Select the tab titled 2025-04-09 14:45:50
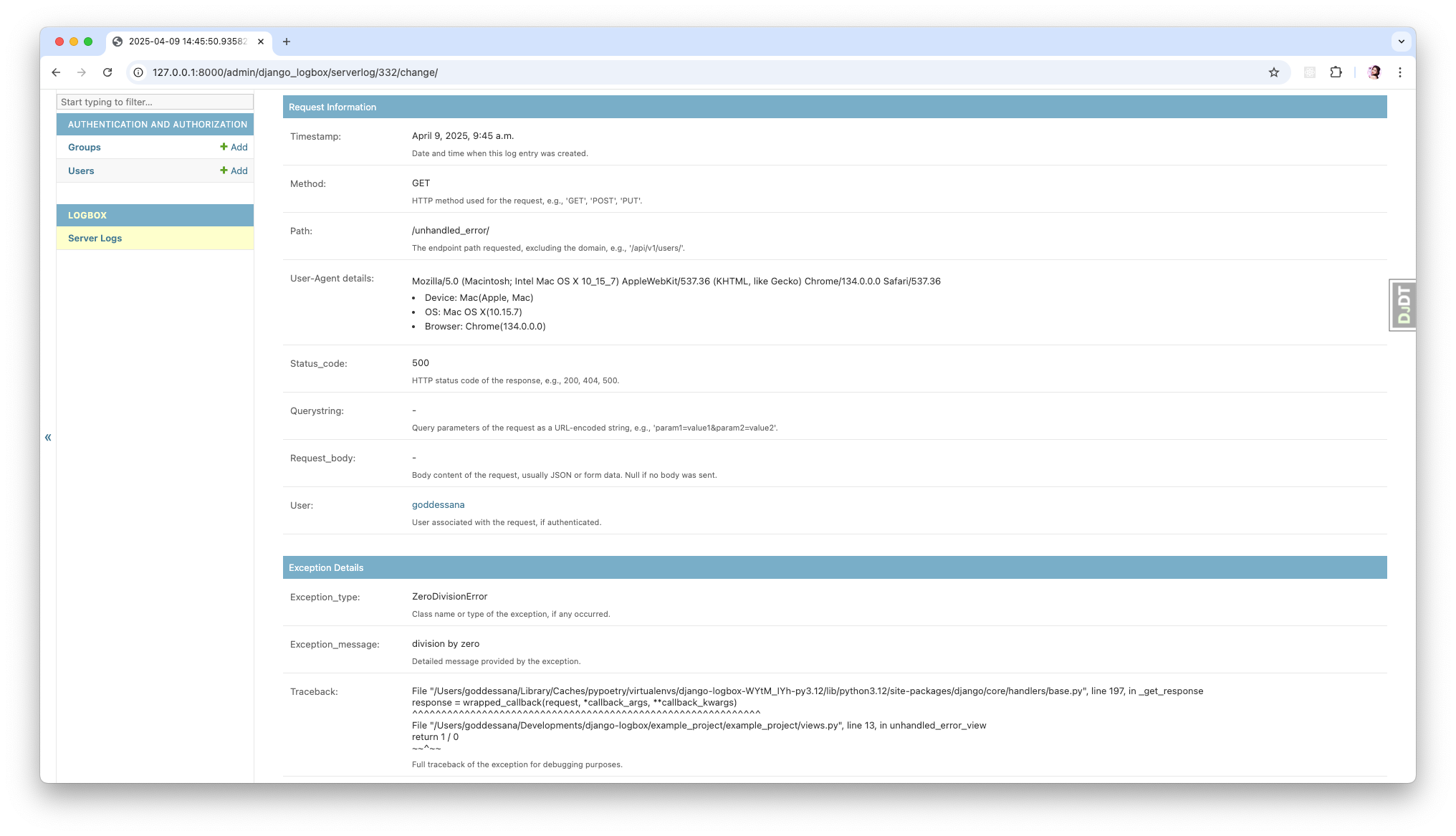 pos(186,42)
